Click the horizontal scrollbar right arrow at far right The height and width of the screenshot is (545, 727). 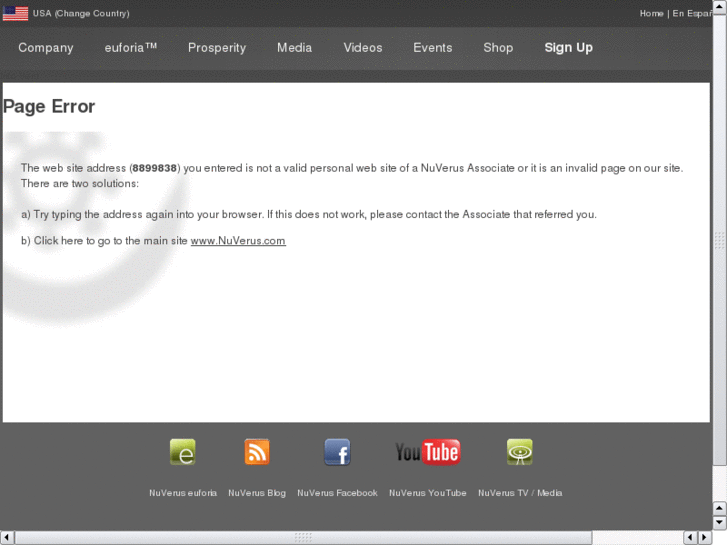705,538
